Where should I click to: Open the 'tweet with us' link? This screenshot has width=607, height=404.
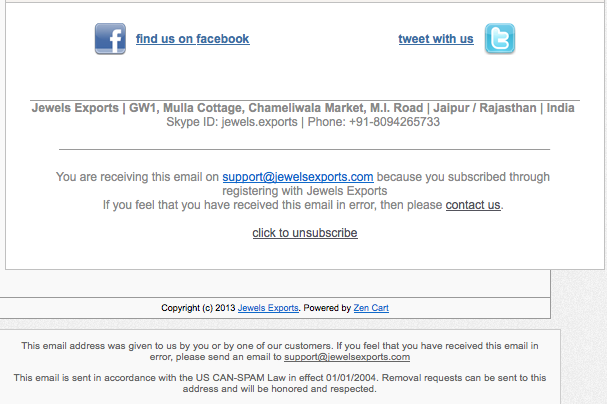[x=436, y=39]
